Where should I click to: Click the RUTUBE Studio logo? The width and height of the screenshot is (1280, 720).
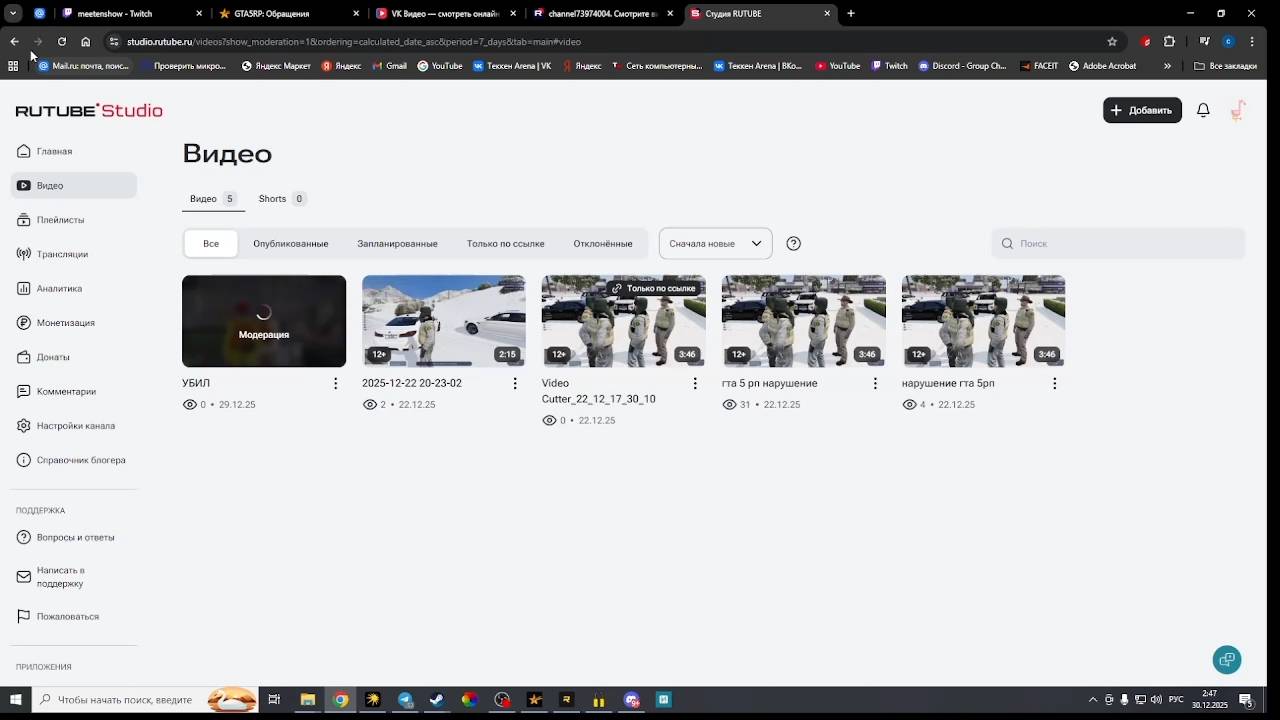click(89, 110)
